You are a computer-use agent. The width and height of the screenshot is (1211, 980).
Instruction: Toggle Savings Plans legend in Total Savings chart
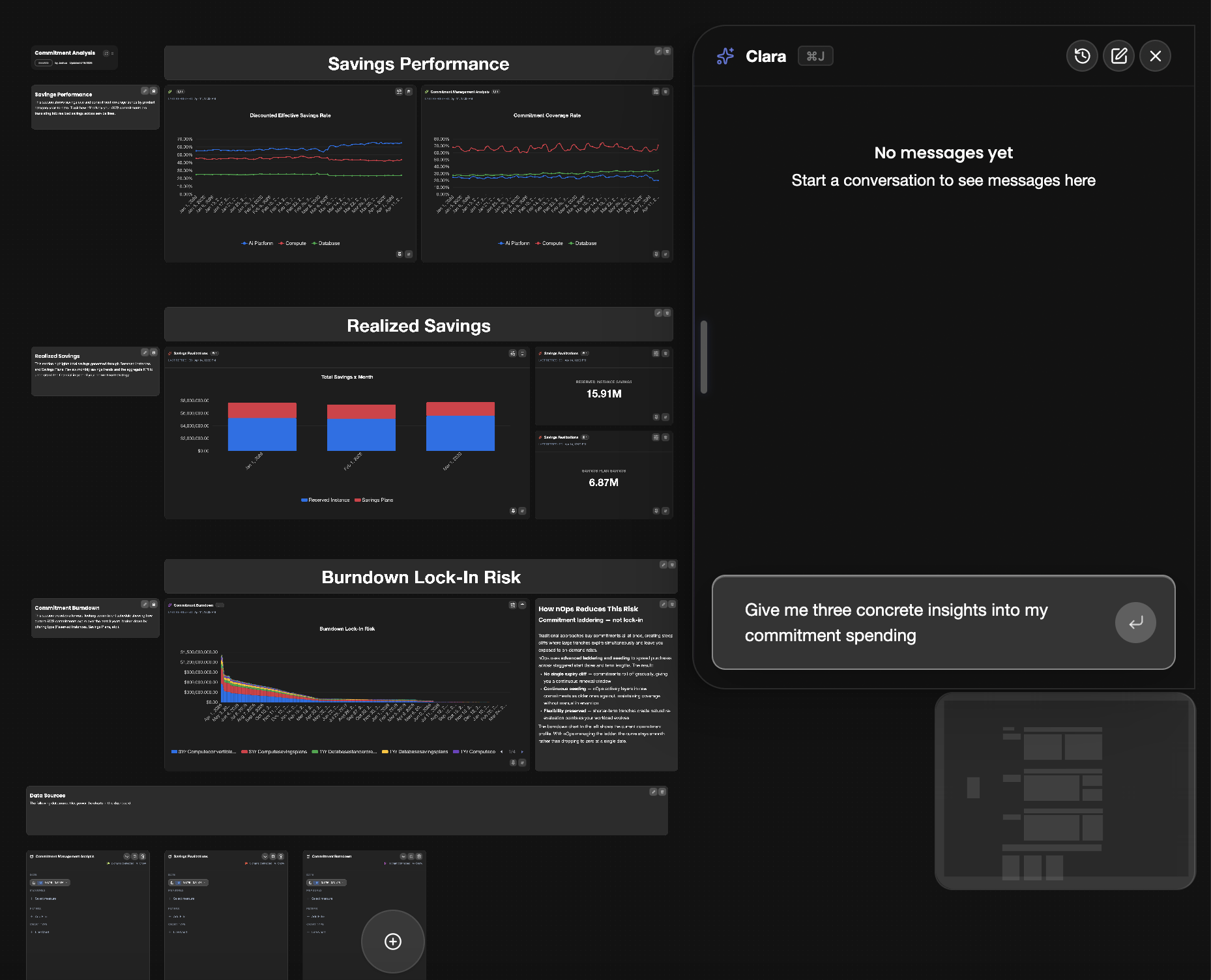[x=373, y=500]
